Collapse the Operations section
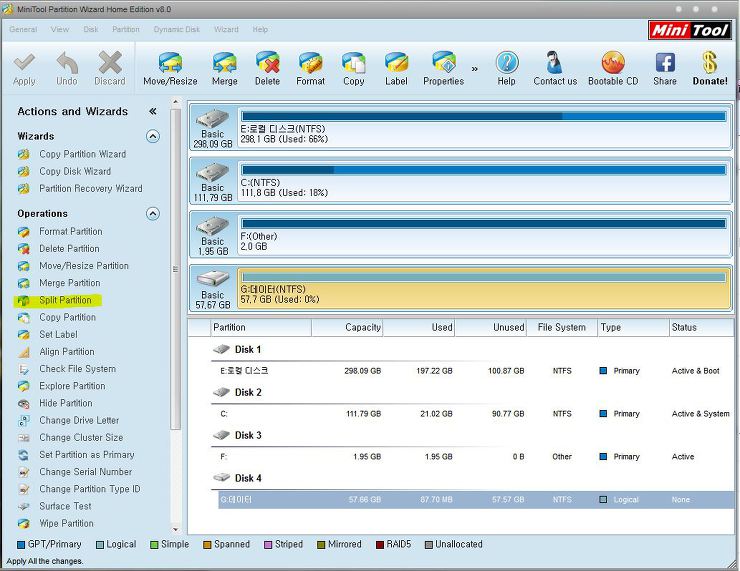The image size is (740, 571). tap(152, 214)
